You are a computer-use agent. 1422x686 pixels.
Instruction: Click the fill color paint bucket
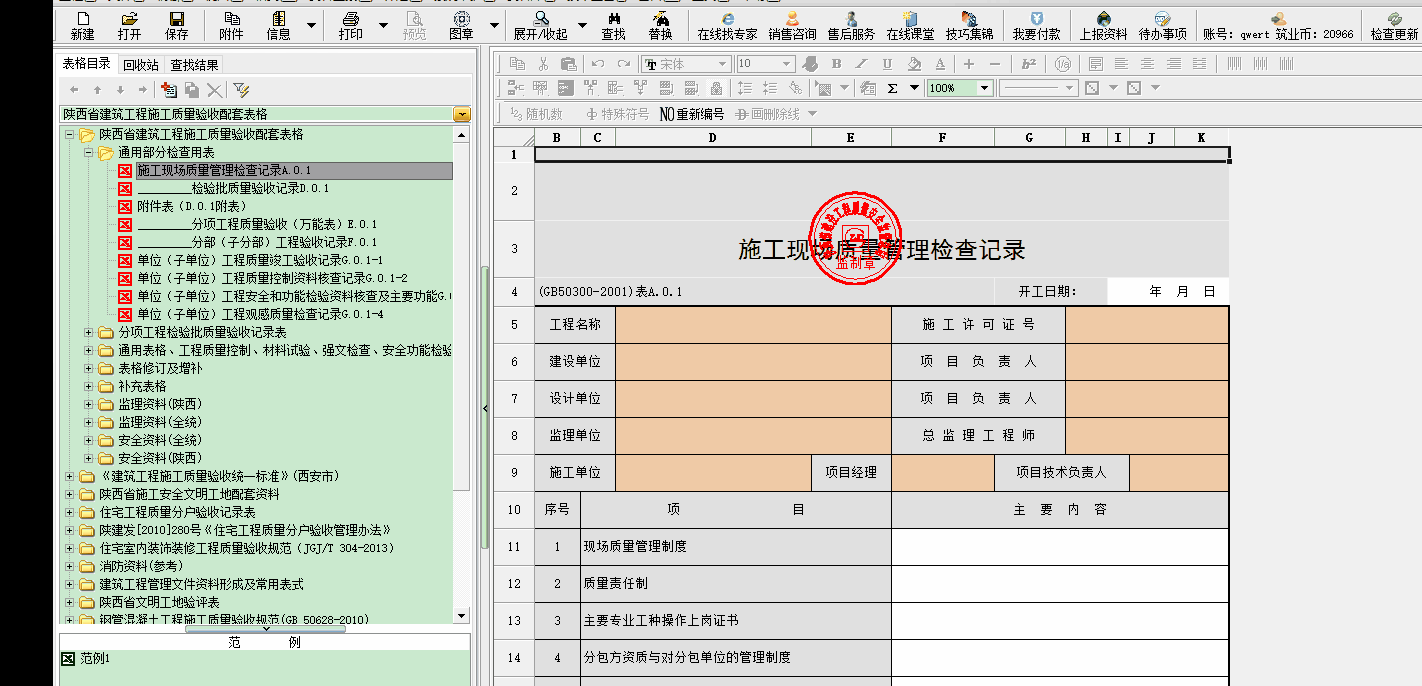[x=913, y=64]
